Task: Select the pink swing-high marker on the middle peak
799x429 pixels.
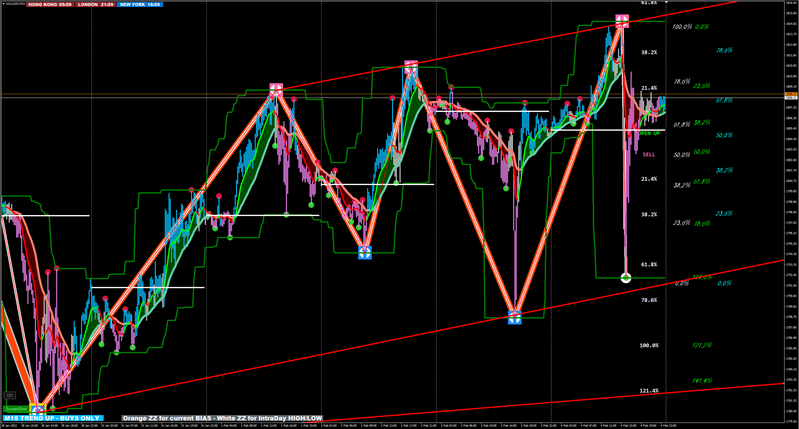Action: 411,67
